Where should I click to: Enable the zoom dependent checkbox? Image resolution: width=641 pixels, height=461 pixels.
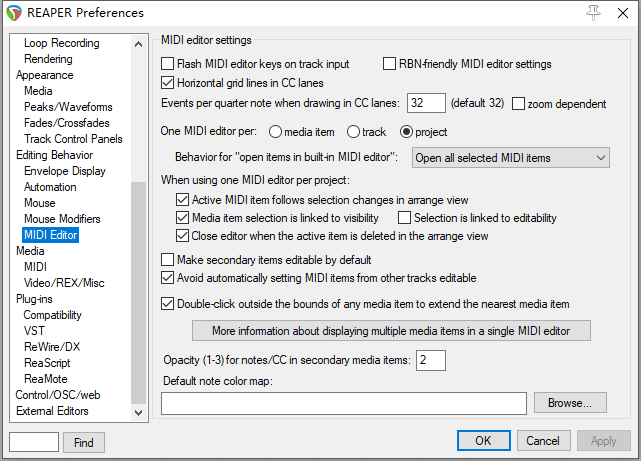518,104
